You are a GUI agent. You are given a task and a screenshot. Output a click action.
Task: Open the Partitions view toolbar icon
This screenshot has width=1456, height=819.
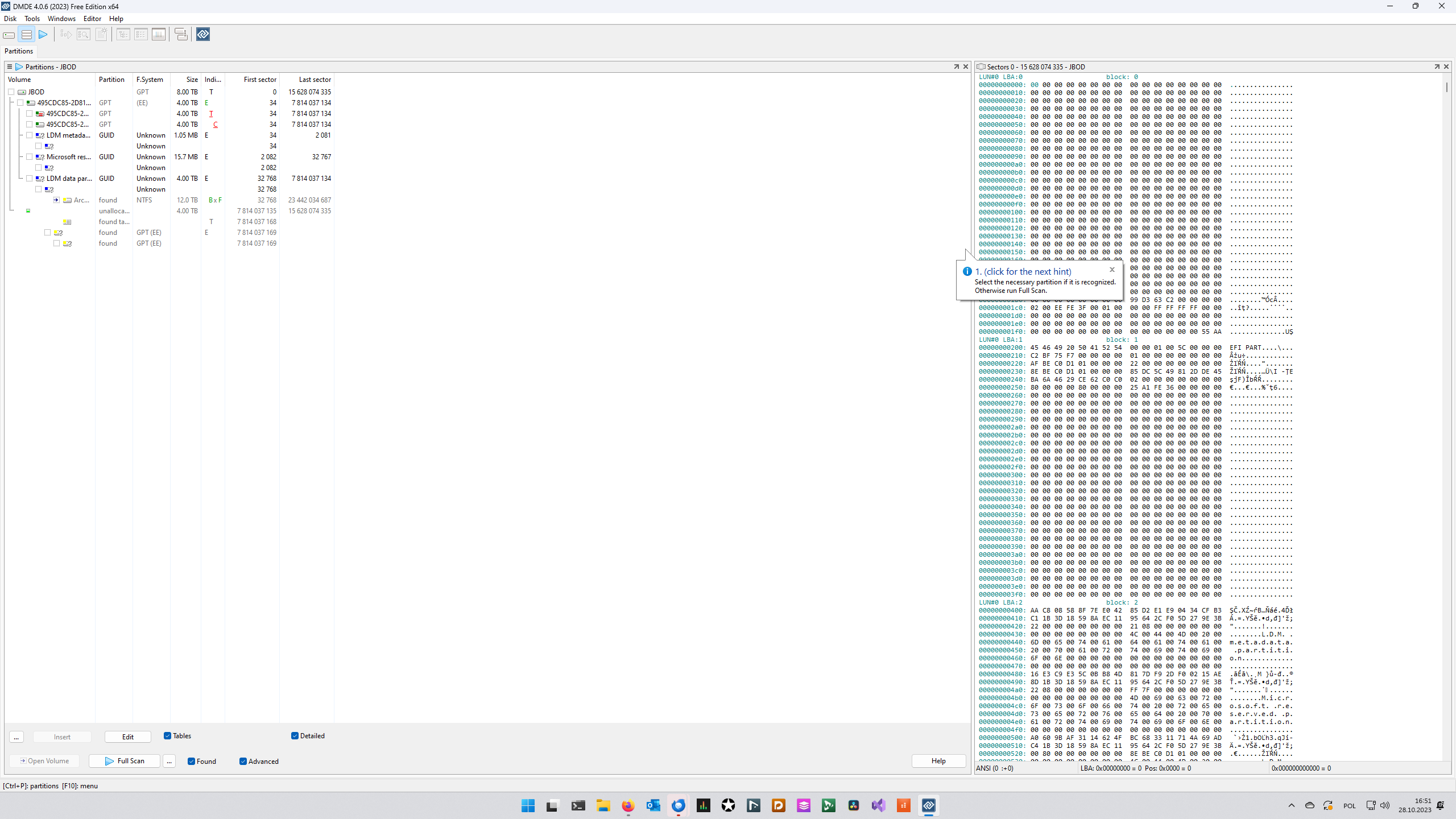26,35
